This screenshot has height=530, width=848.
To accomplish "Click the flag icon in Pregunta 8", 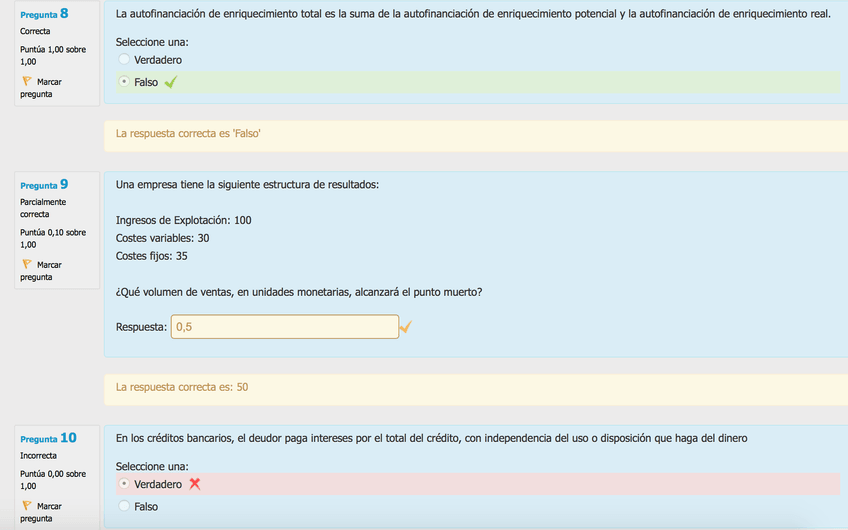I will tap(27, 81).
